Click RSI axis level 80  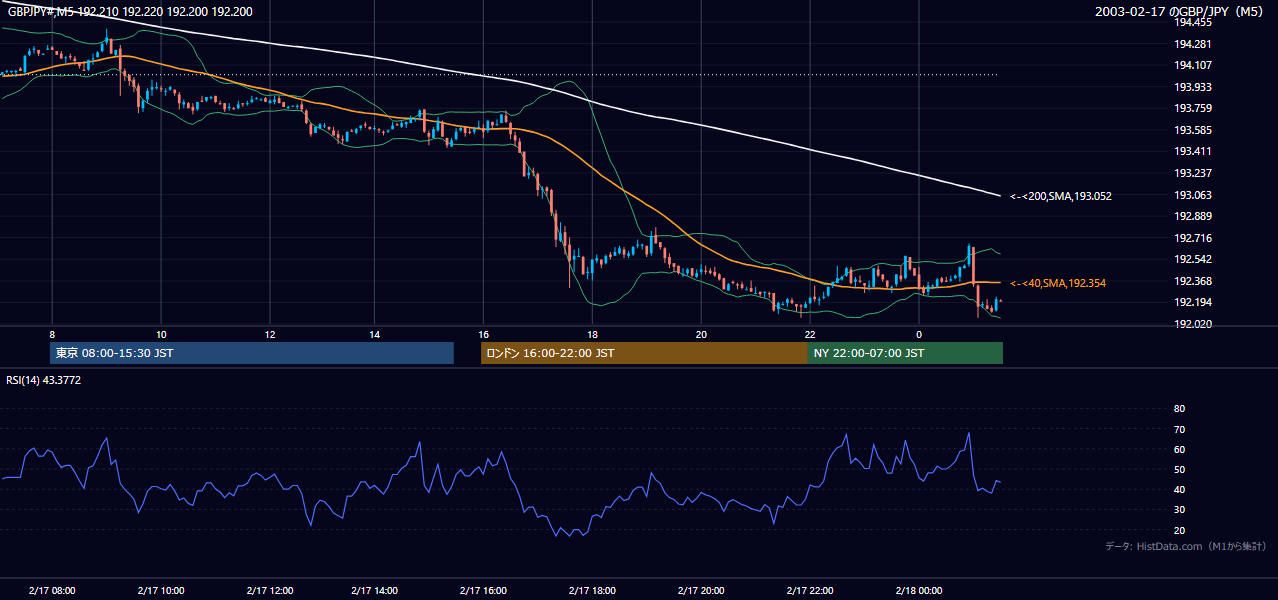(x=1179, y=409)
